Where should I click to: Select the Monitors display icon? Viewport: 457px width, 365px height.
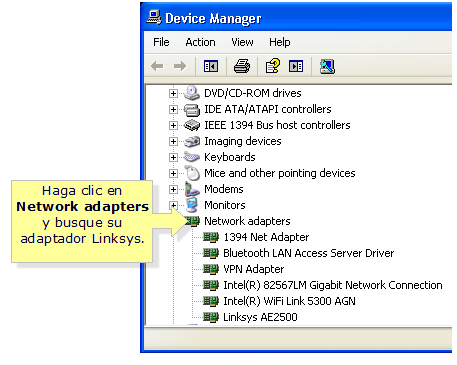(191, 205)
